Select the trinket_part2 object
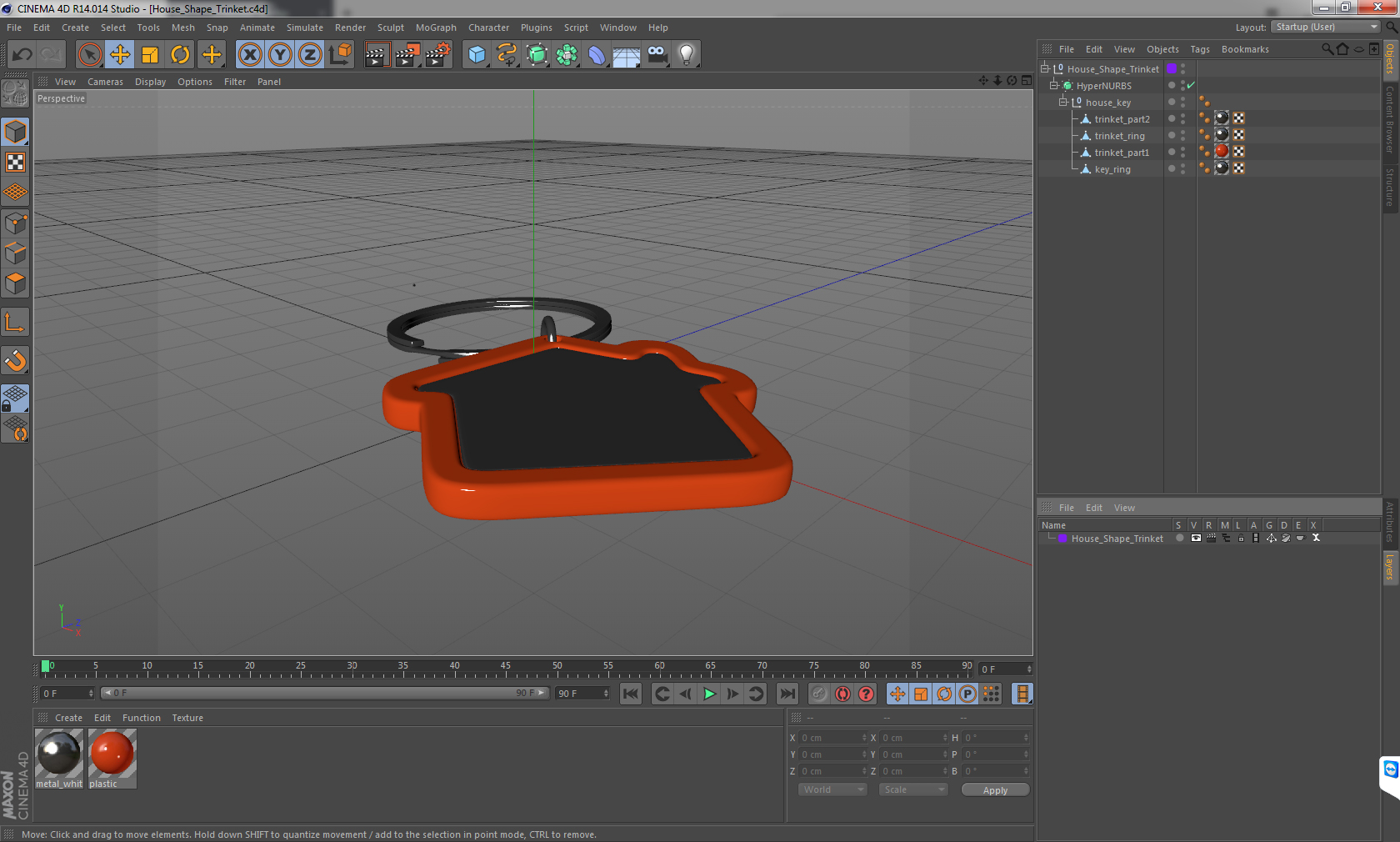 click(x=1122, y=119)
